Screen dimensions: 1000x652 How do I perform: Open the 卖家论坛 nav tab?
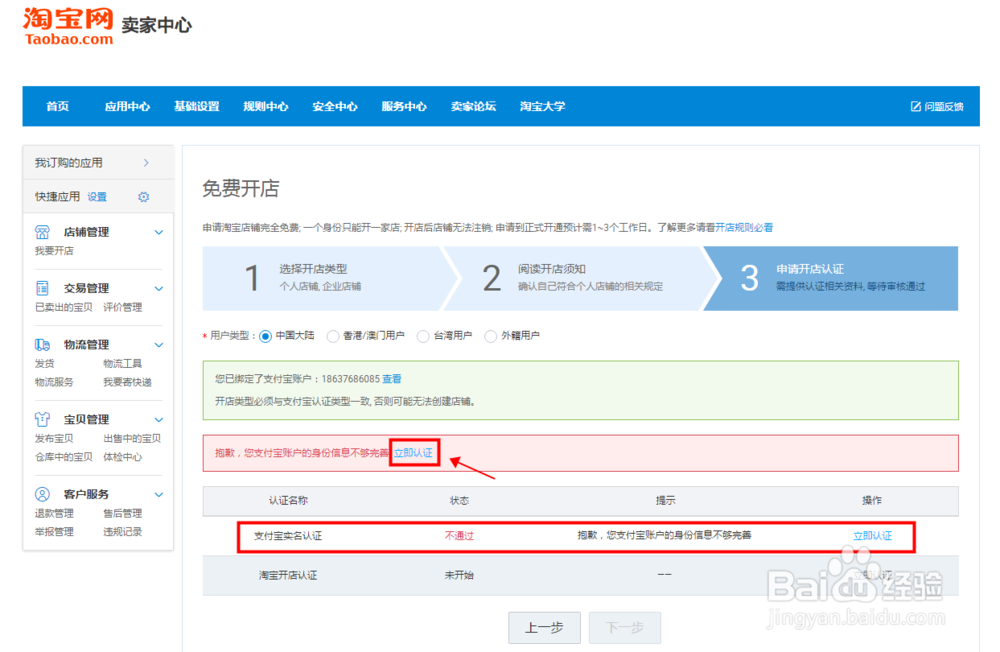[473, 107]
